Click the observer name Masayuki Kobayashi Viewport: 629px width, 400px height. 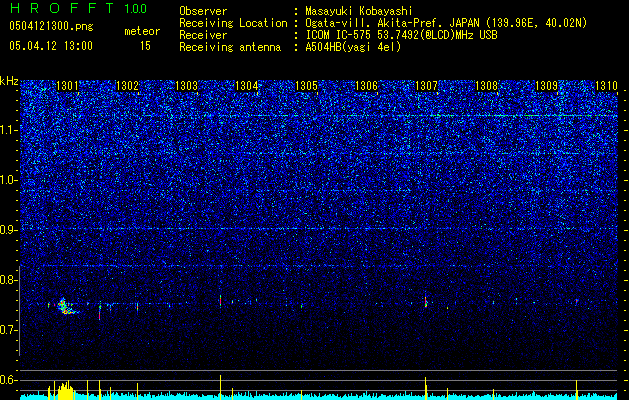coord(359,11)
